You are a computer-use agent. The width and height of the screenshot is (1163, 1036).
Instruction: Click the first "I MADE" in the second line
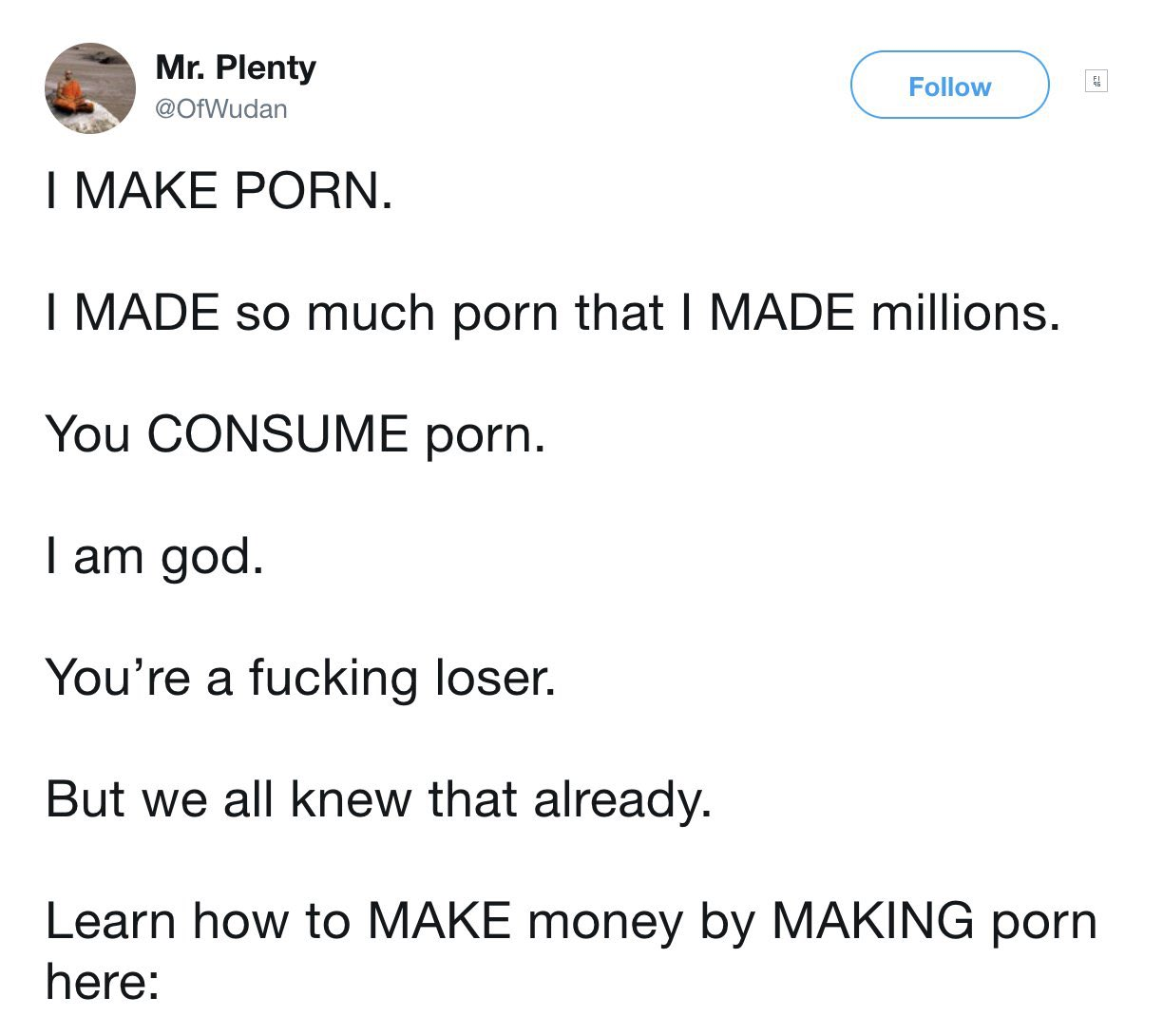click(133, 312)
